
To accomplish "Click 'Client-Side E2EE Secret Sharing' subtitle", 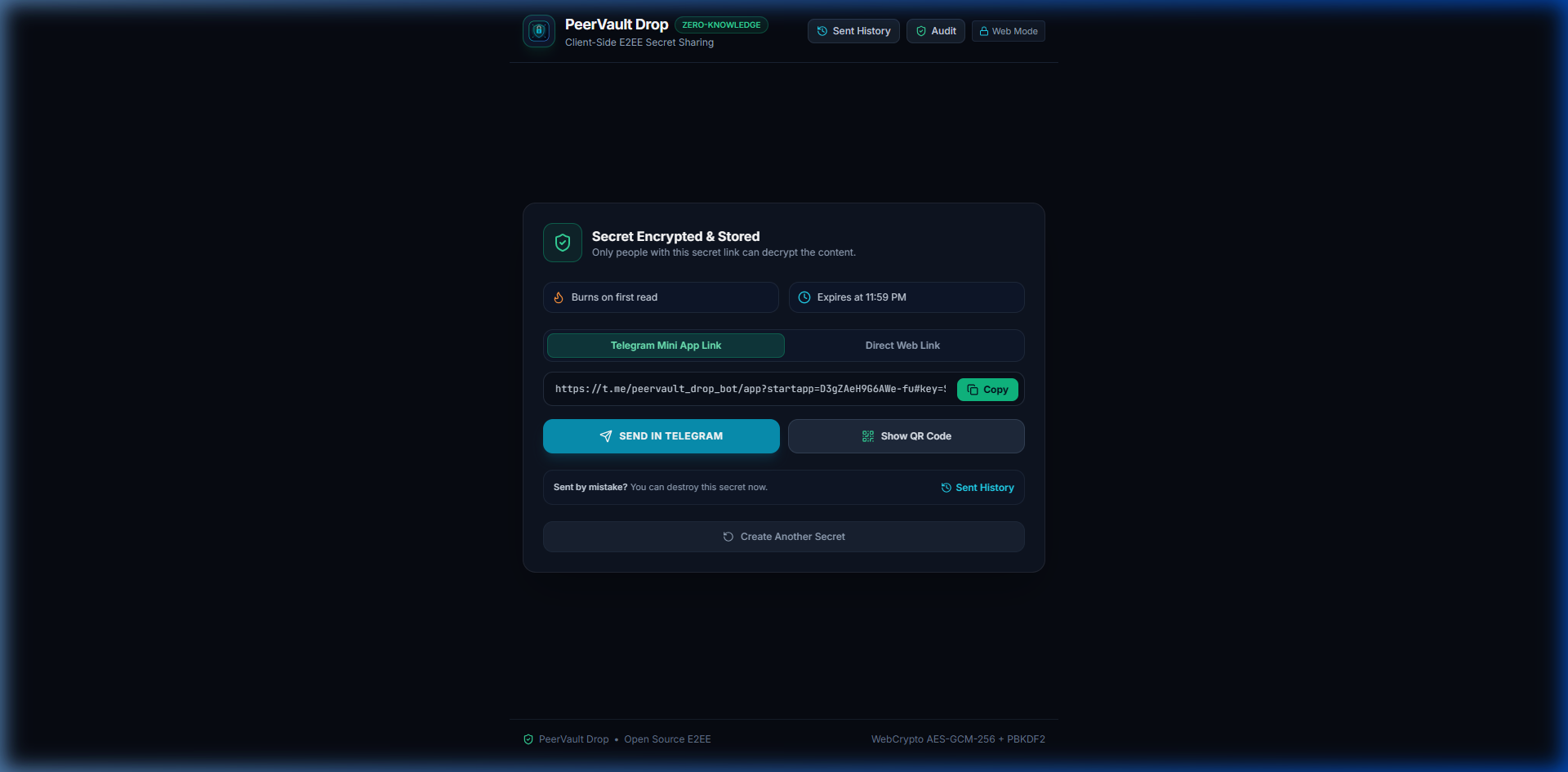I will point(639,42).
